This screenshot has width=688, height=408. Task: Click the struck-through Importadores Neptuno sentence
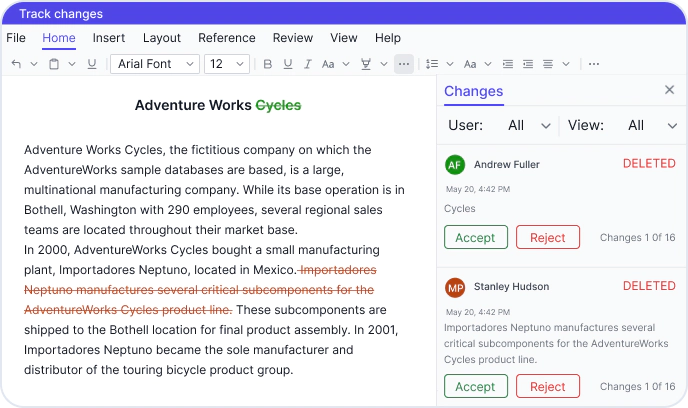(200, 290)
